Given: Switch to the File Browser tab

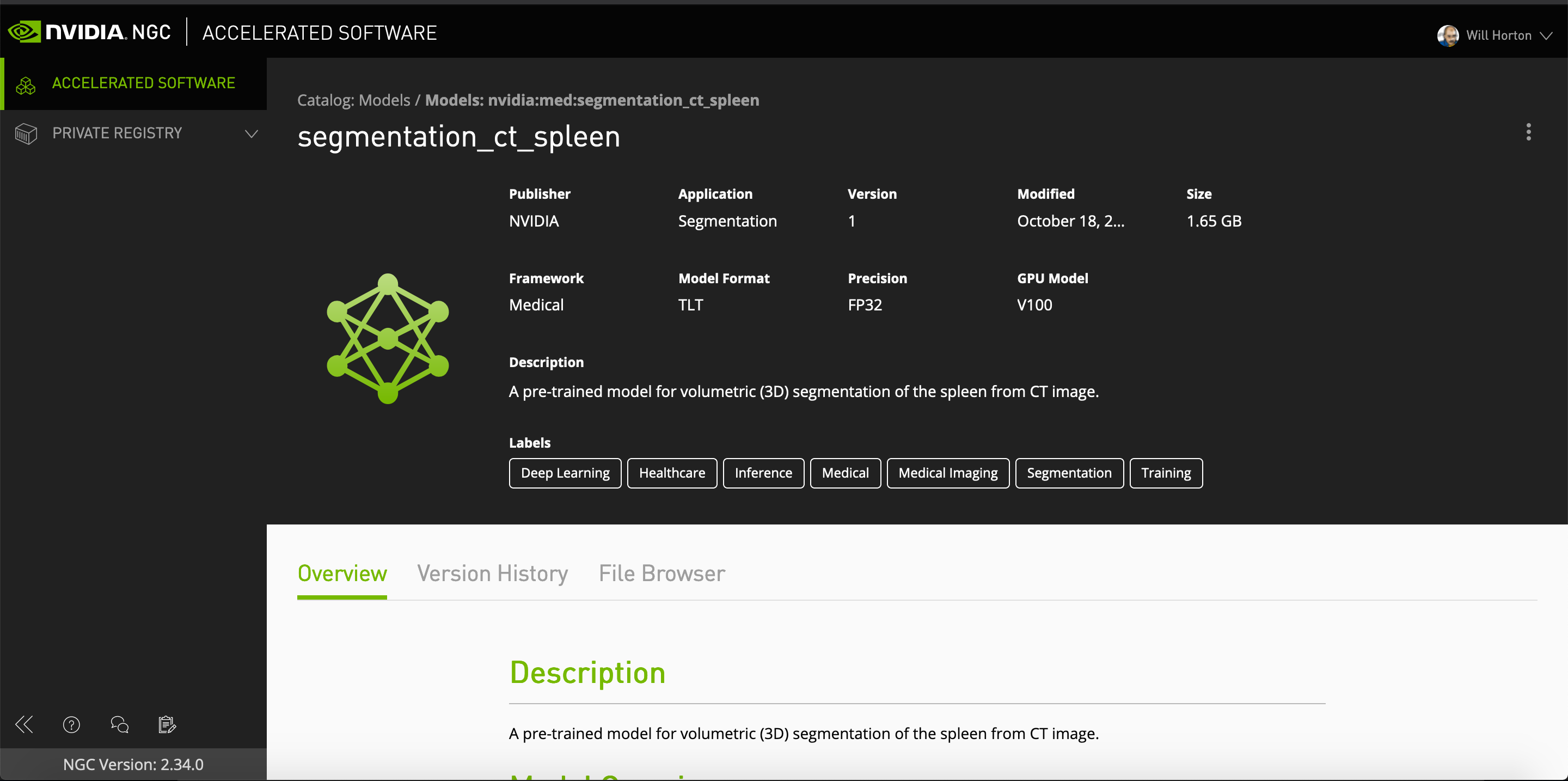Looking at the screenshot, I should click(661, 573).
